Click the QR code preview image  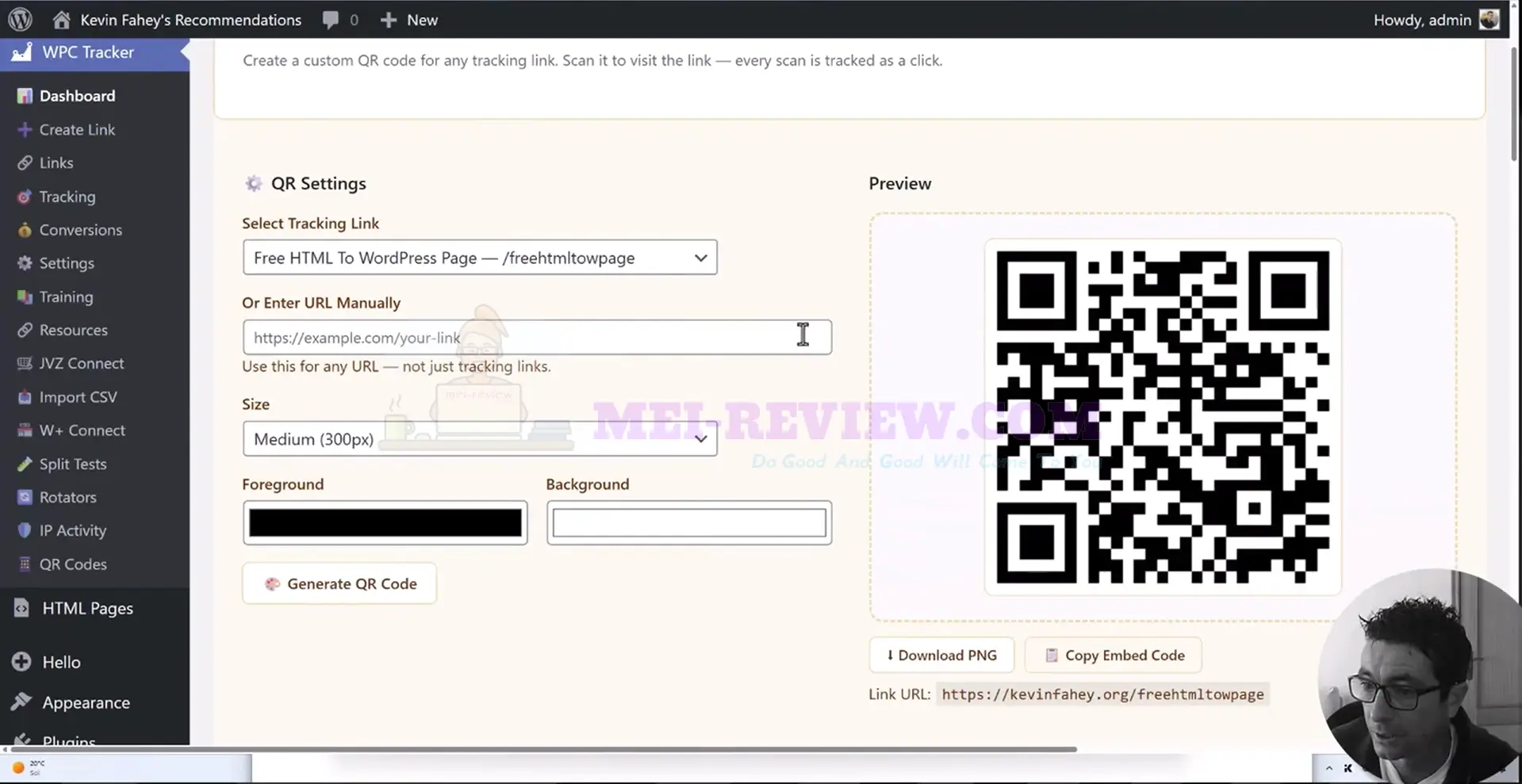pos(1163,417)
